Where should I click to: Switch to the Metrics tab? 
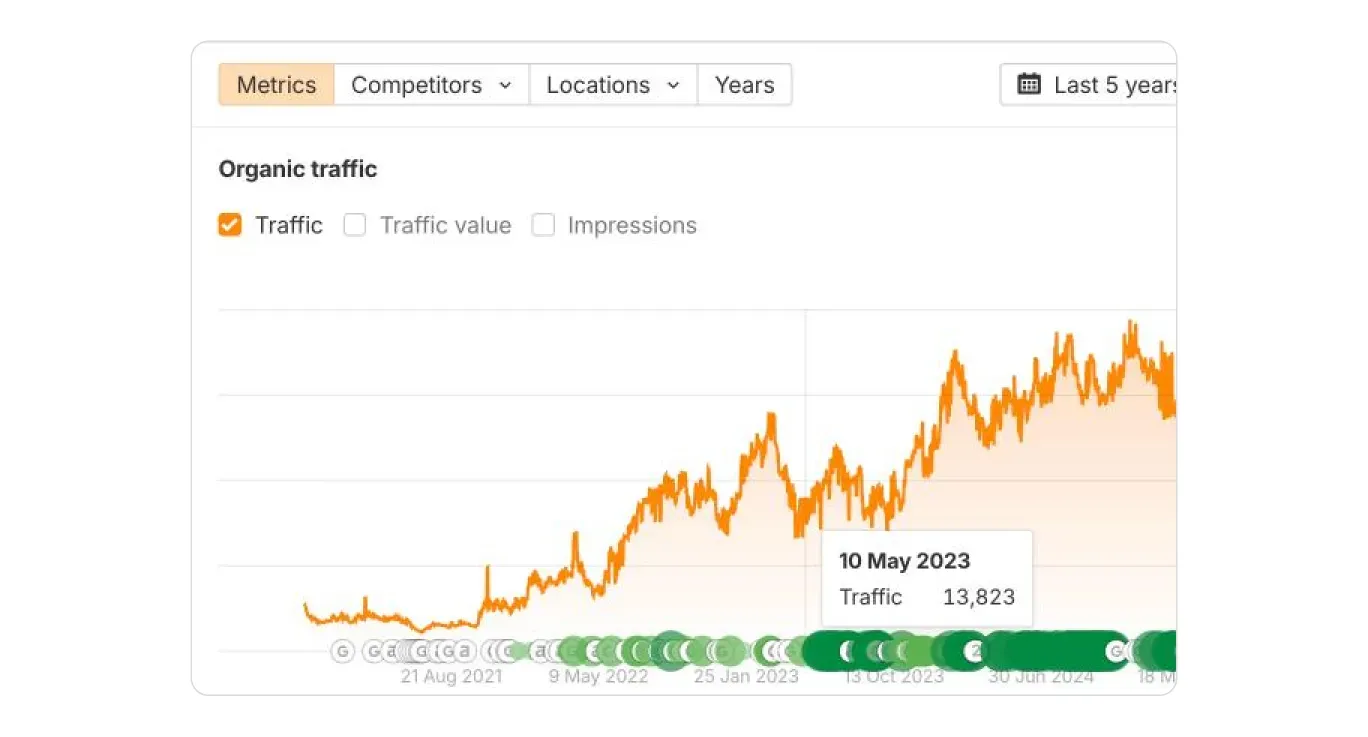click(x=276, y=85)
